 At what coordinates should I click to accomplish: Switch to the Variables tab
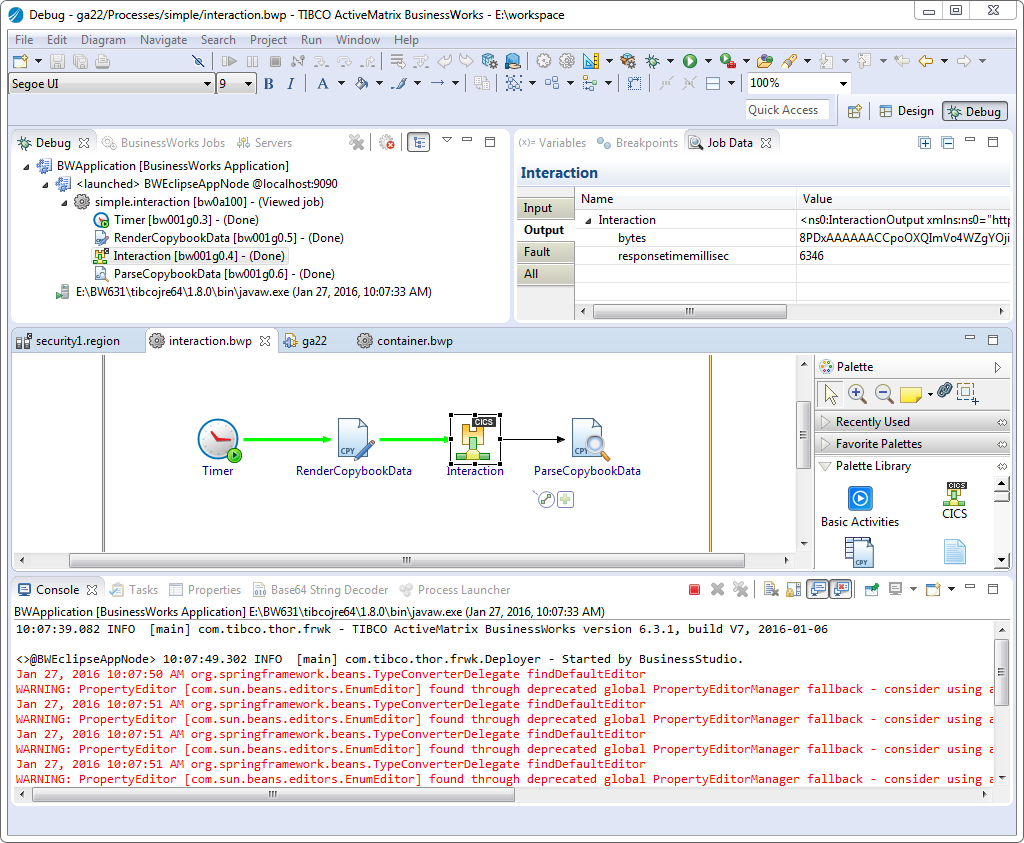click(x=552, y=143)
